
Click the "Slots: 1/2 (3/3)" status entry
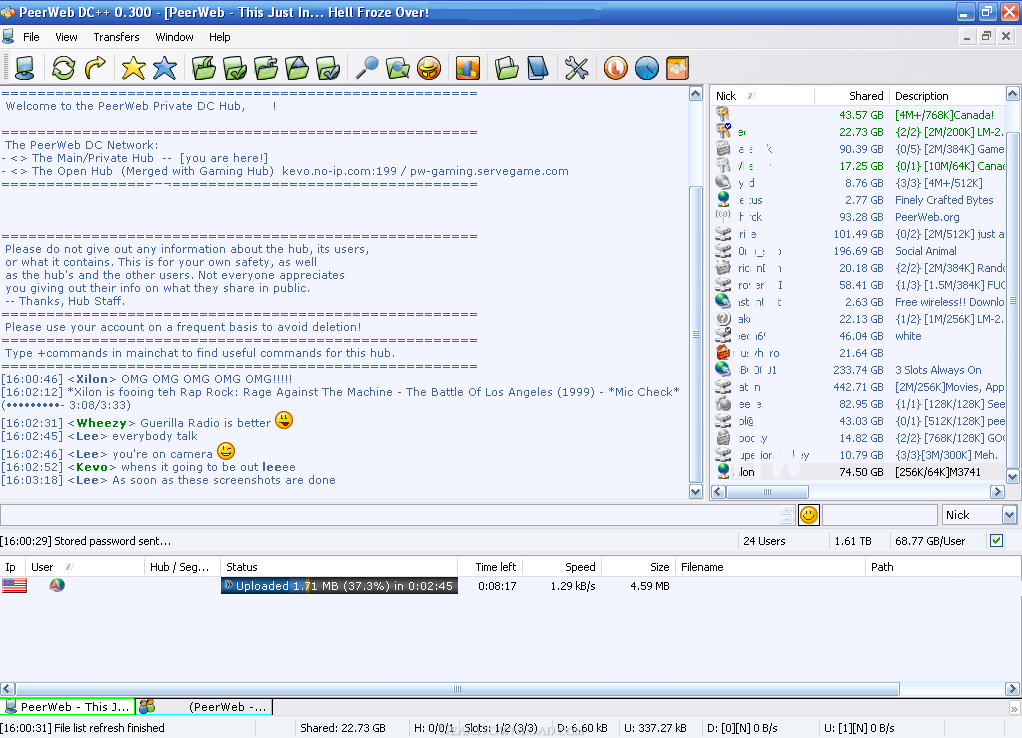[501, 728]
